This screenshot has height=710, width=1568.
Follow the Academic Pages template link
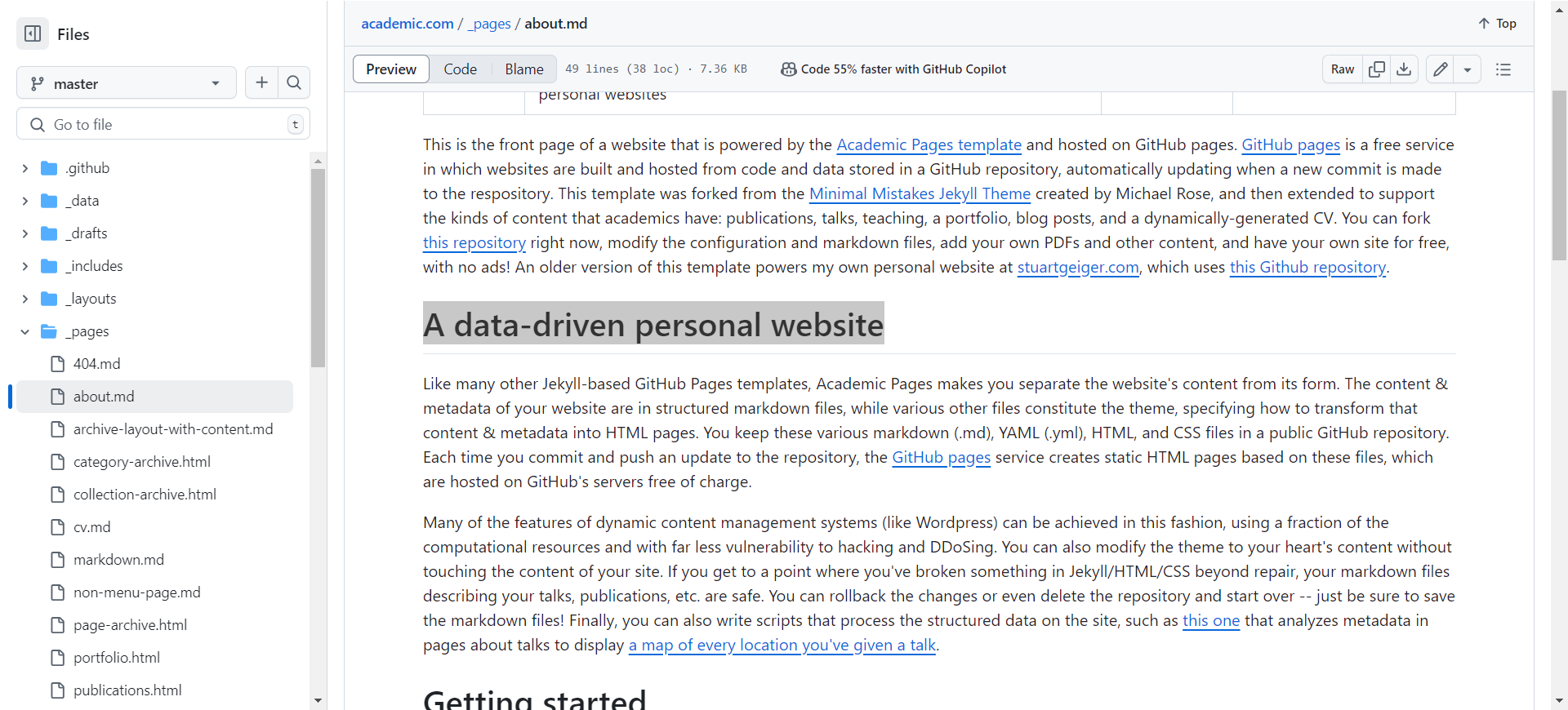929,145
